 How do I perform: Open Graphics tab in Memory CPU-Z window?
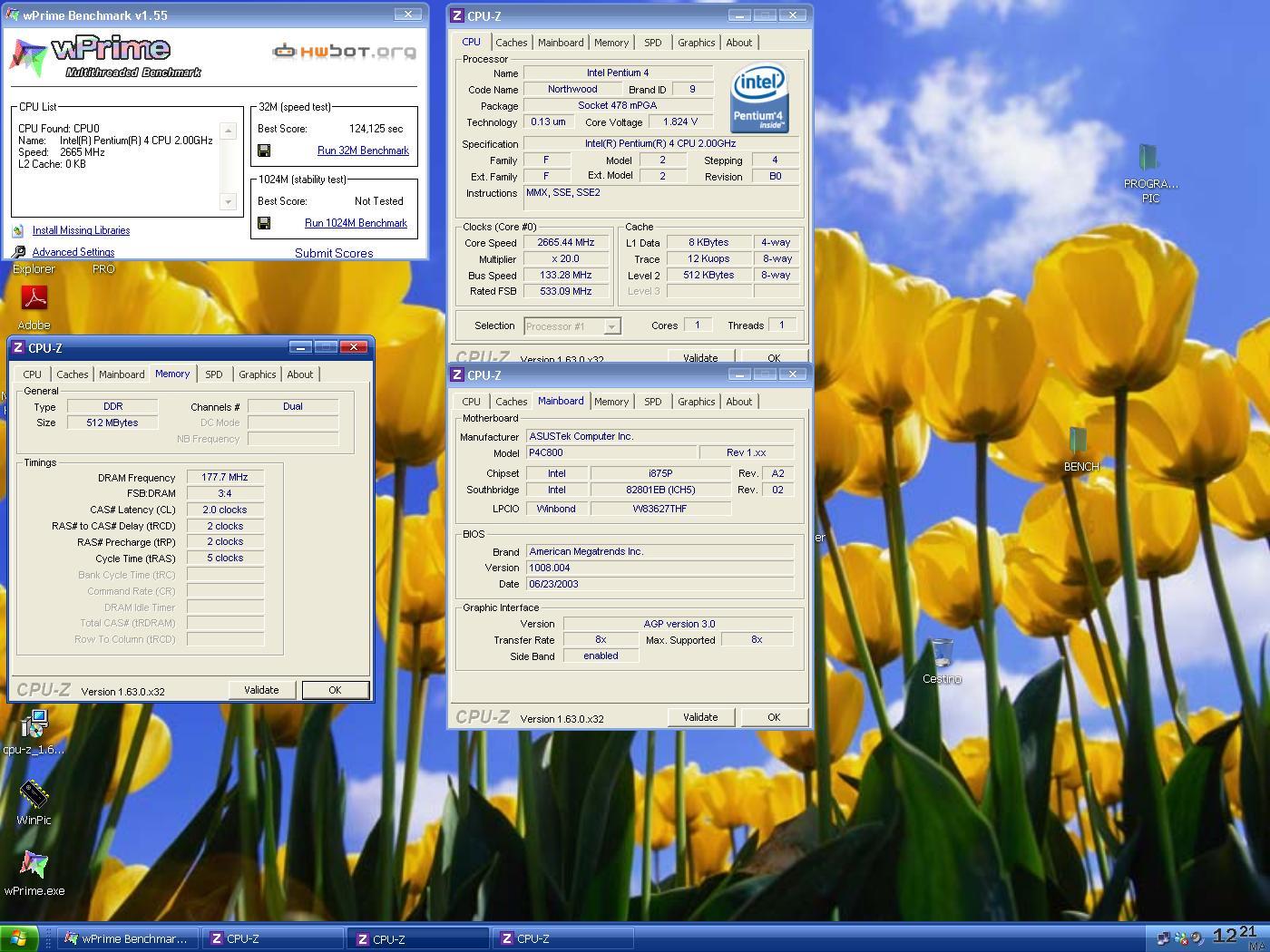click(257, 374)
